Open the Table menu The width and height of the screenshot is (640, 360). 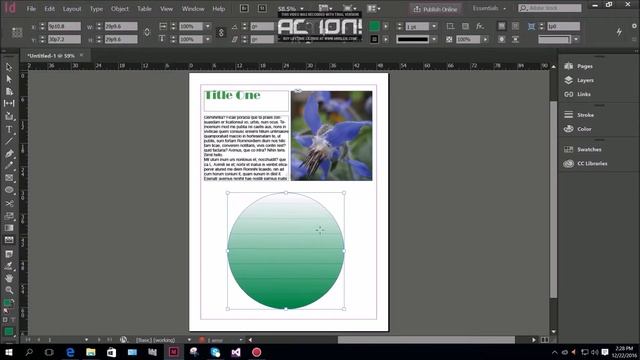144,9
